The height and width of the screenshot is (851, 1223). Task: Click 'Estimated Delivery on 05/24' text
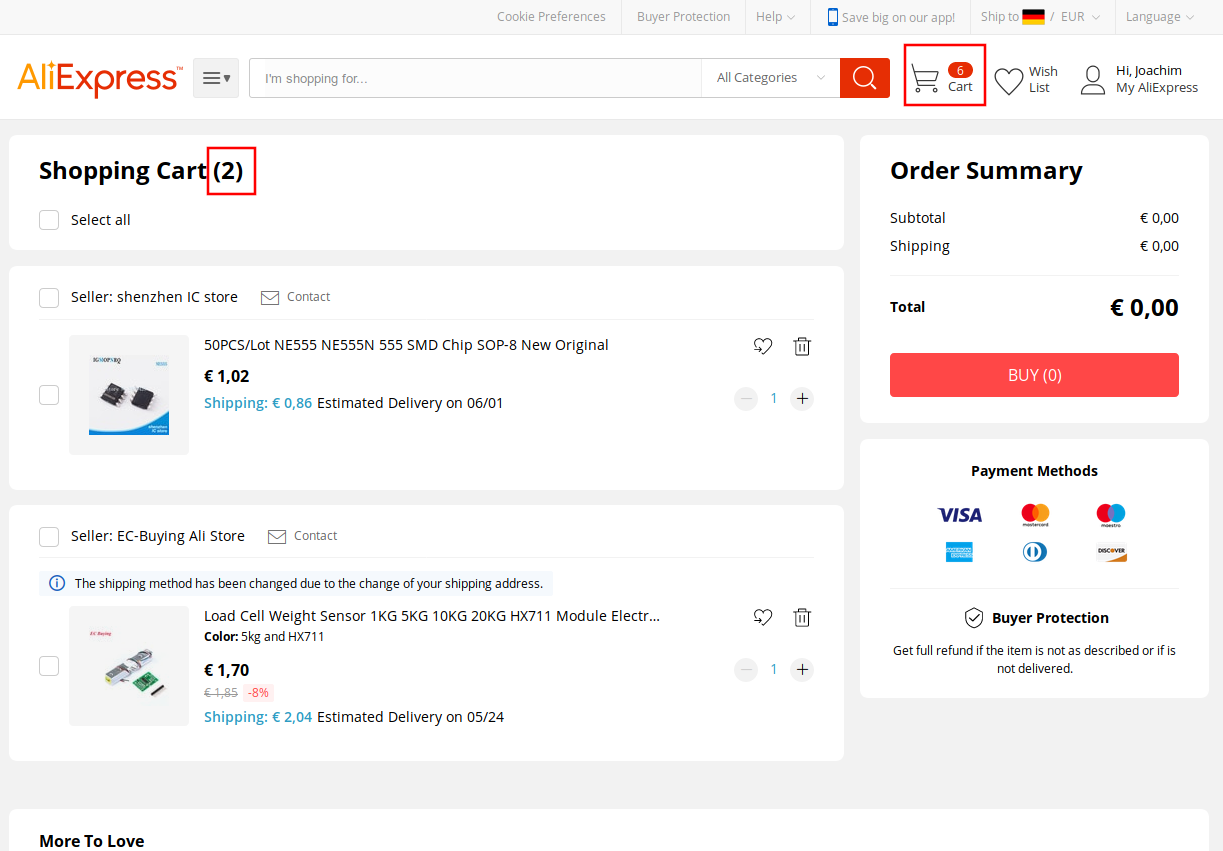pyautogui.click(x=410, y=717)
